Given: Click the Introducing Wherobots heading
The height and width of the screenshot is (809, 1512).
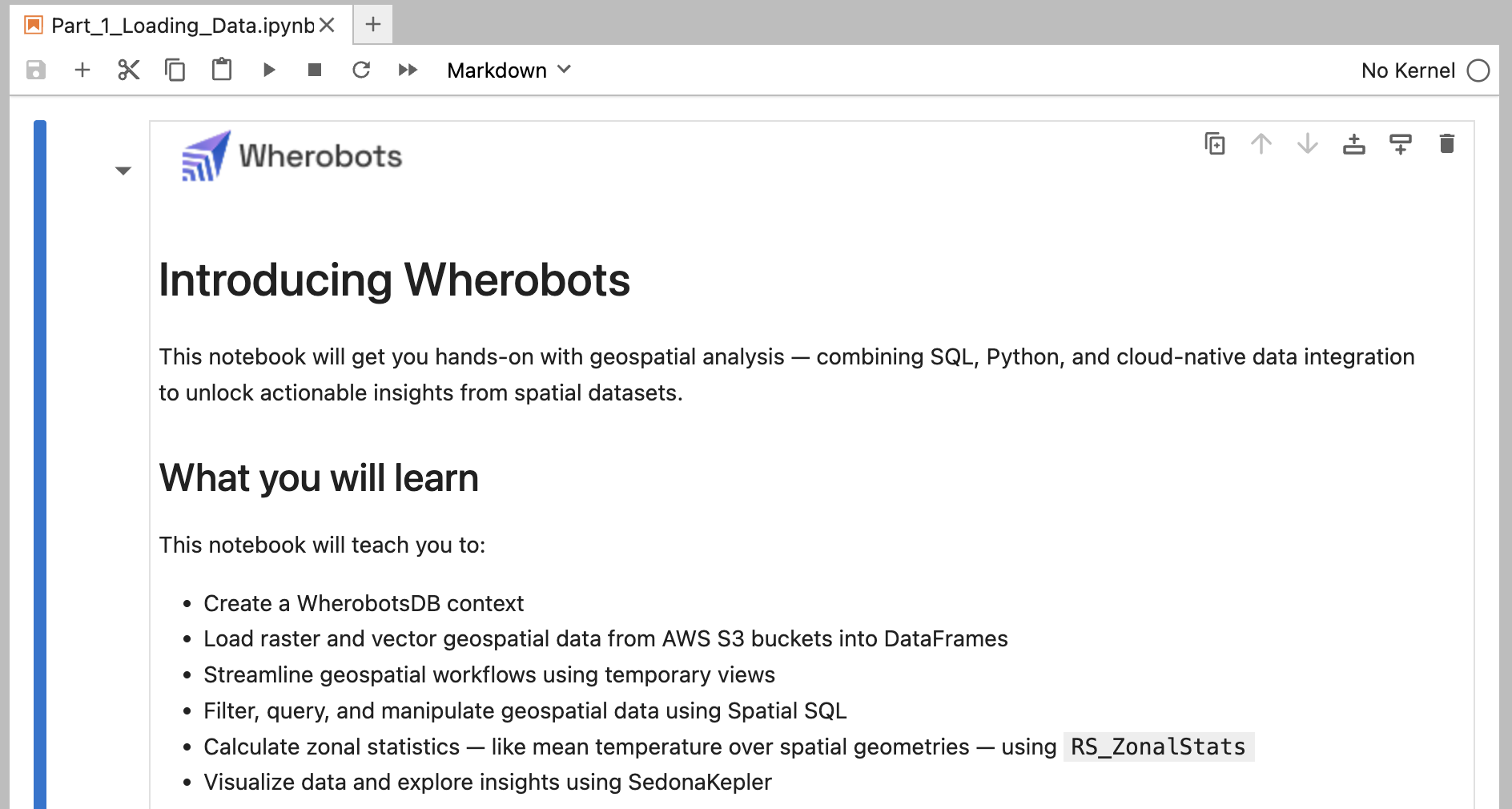Looking at the screenshot, I should pyautogui.click(x=395, y=280).
